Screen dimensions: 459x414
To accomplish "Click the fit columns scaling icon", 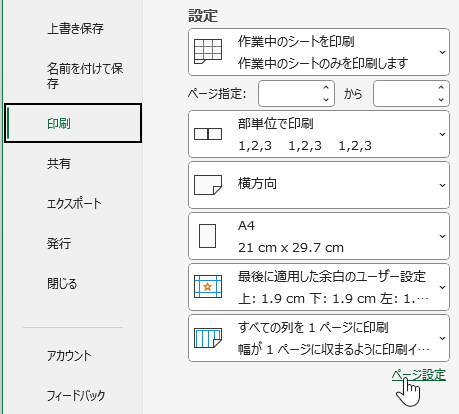I will point(208,338).
